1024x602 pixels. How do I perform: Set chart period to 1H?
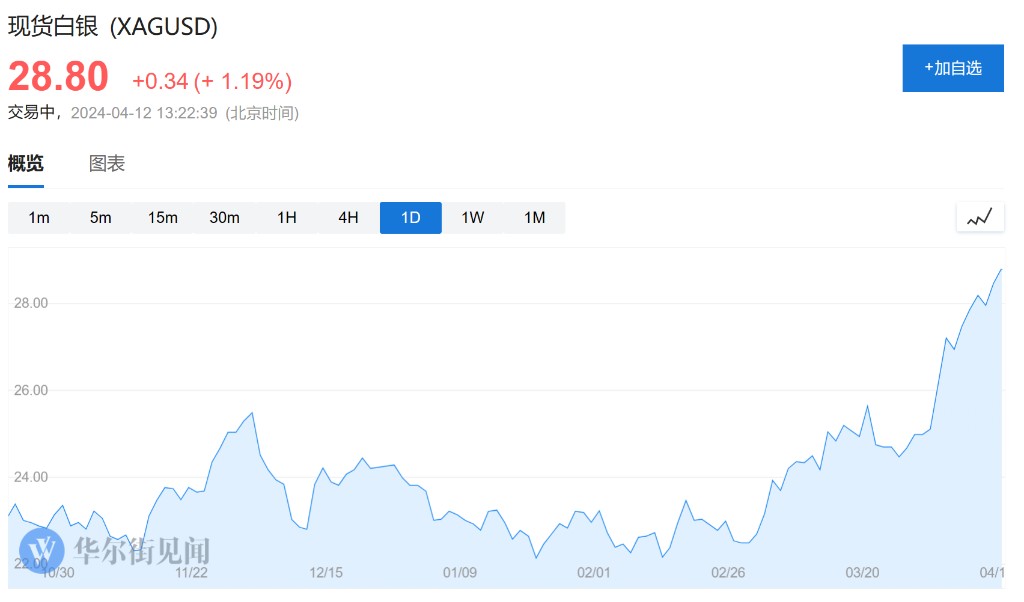click(287, 218)
